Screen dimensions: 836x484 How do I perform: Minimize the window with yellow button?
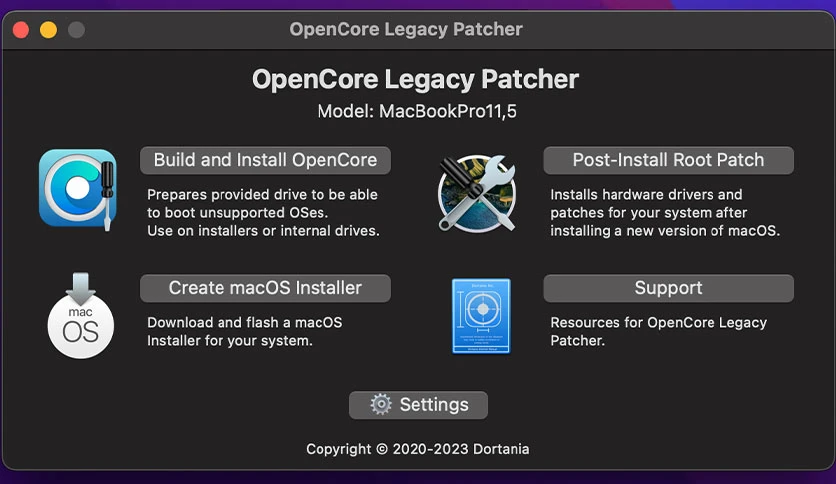pyautogui.click(x=49, y=30)
